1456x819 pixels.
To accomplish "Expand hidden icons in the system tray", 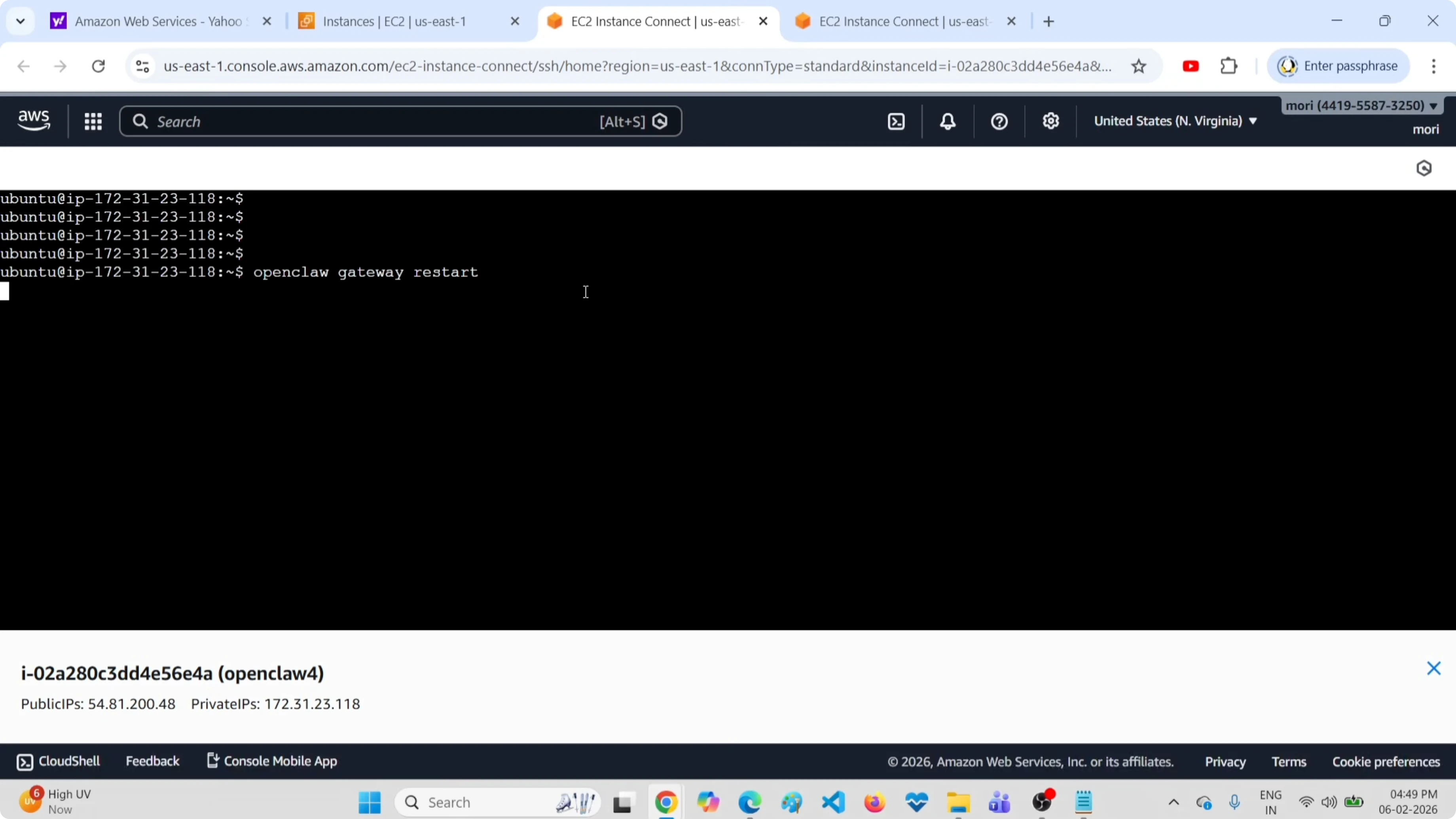I will point(1174,802).
